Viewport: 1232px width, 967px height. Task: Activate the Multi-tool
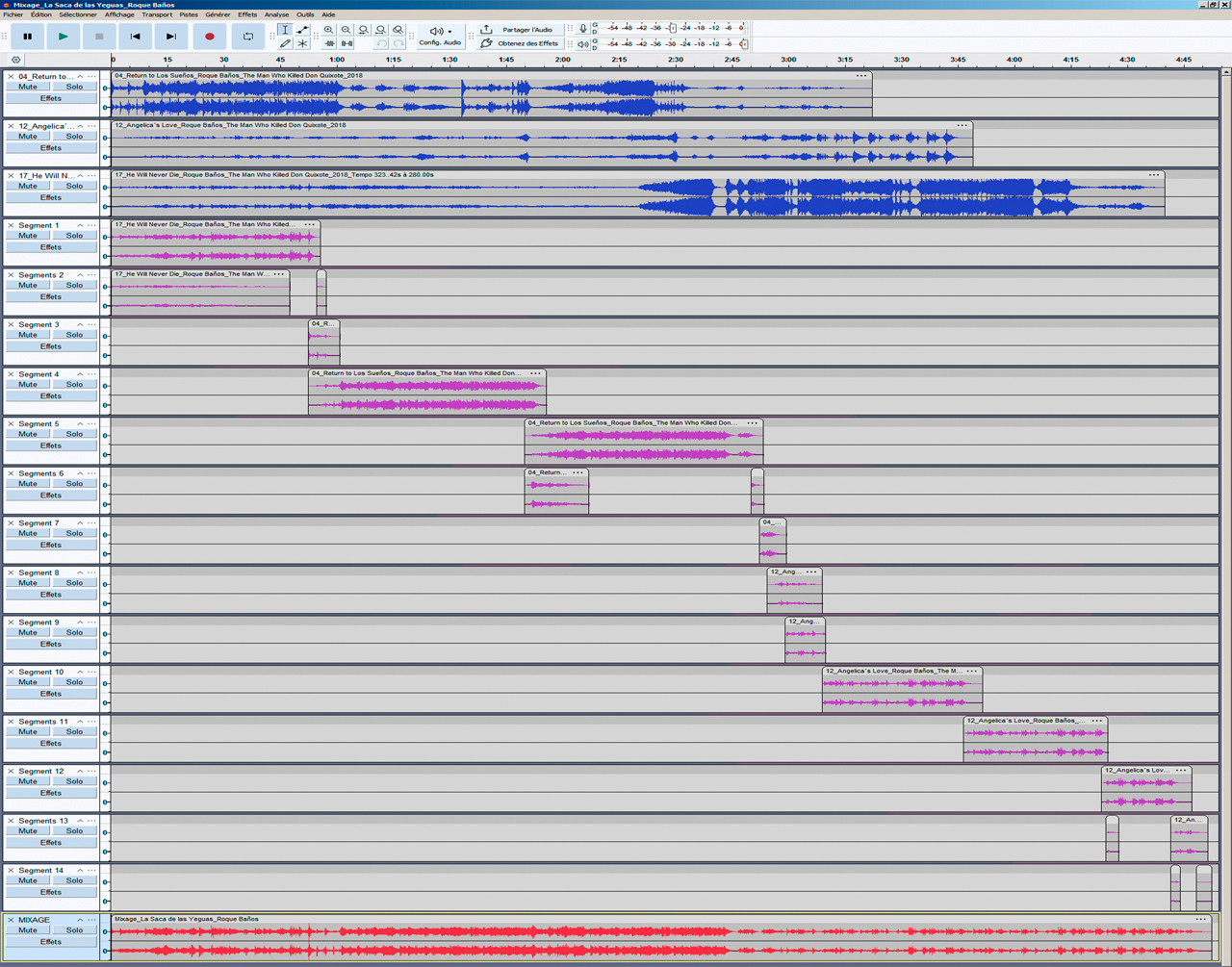[x=302, y=42]
